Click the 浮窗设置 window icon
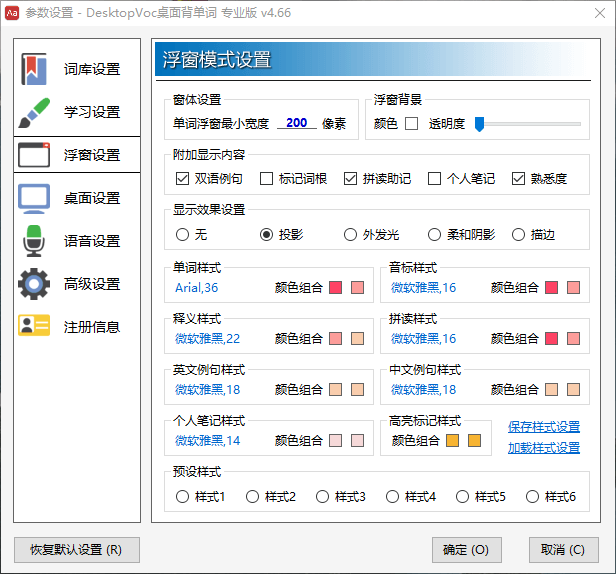 [34, 155]
